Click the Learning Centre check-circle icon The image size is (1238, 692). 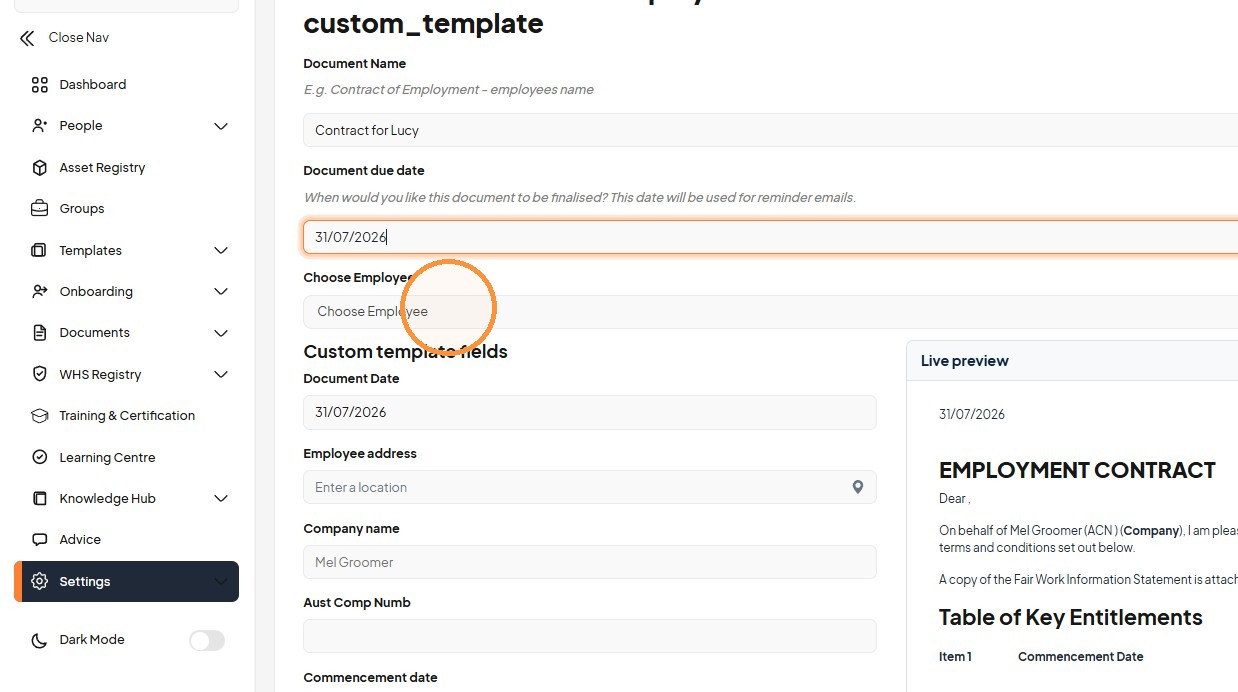click(x=40, y=458)
